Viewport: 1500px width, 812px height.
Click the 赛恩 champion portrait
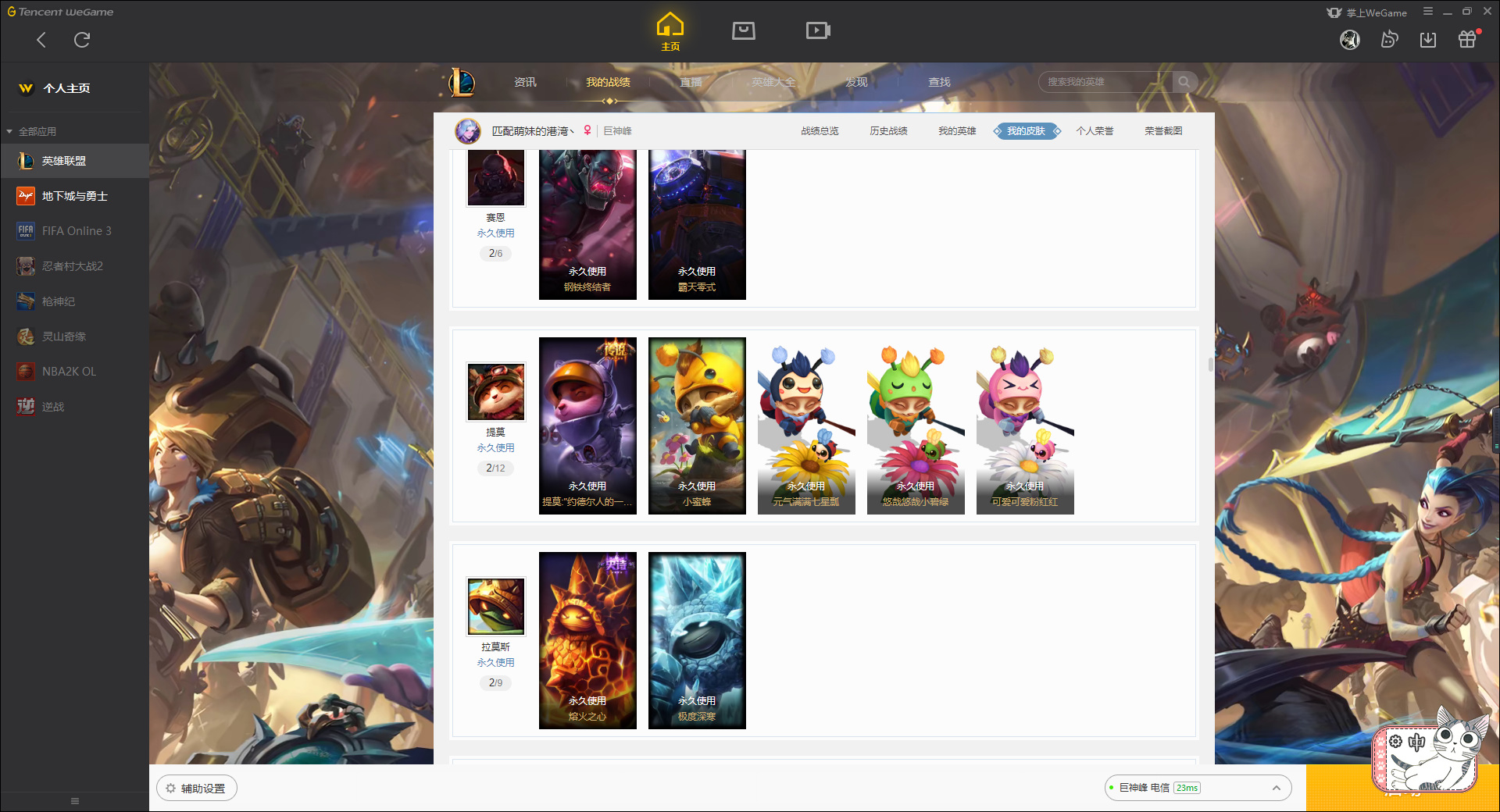(496, 178)
